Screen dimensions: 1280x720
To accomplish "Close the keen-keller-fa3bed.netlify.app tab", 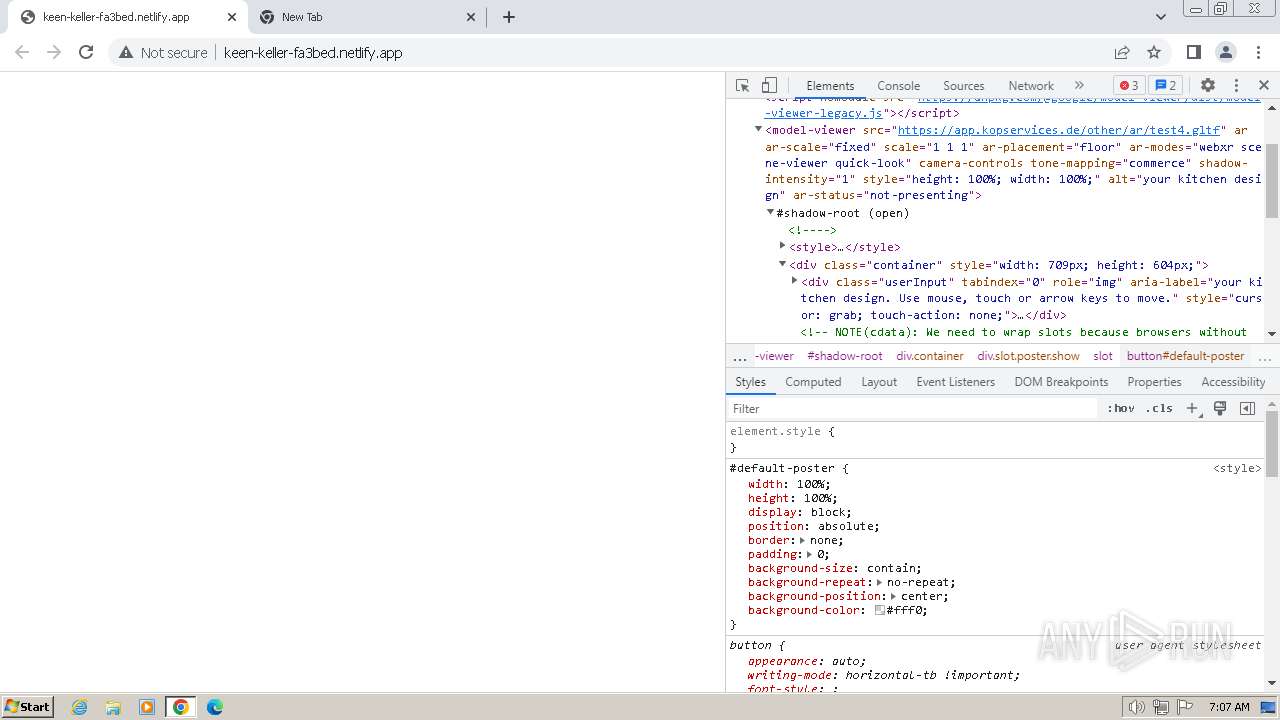I will [231, 17].
